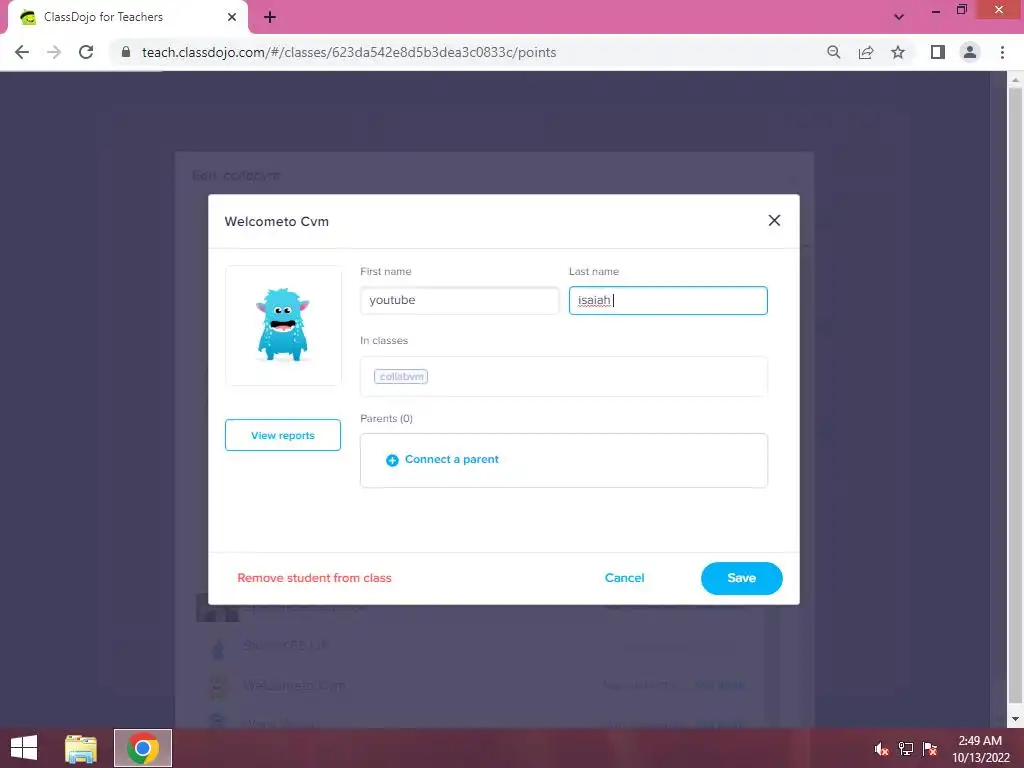
Task: Open View reports for this student
Action: coord(283,435)
